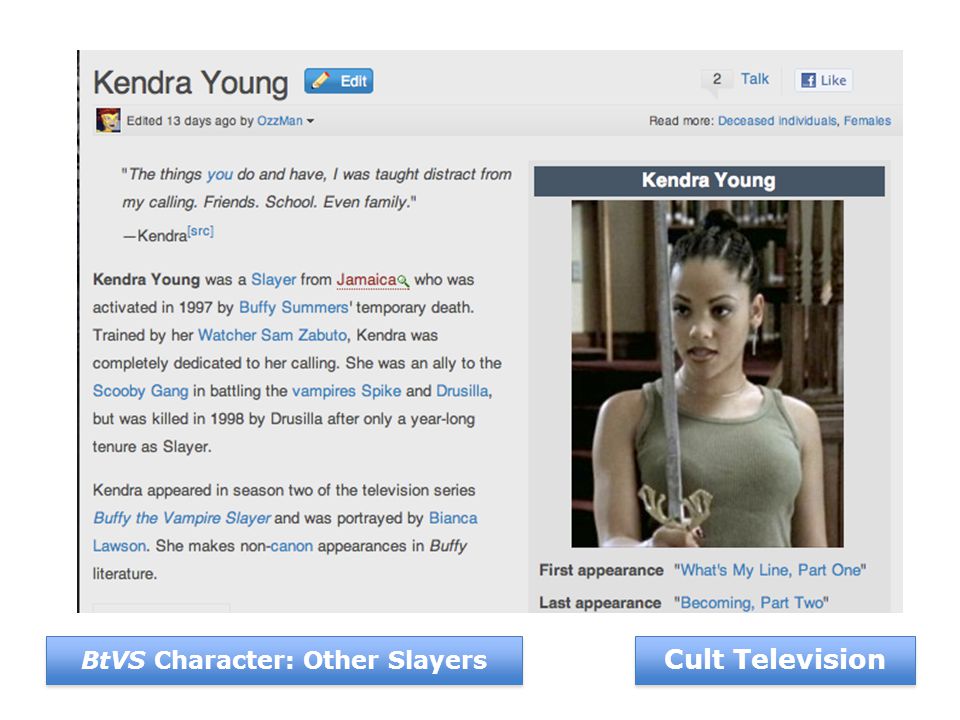Click OzzMan's user avatar
This screenshot has width=960, height=720.
(108, 120)
